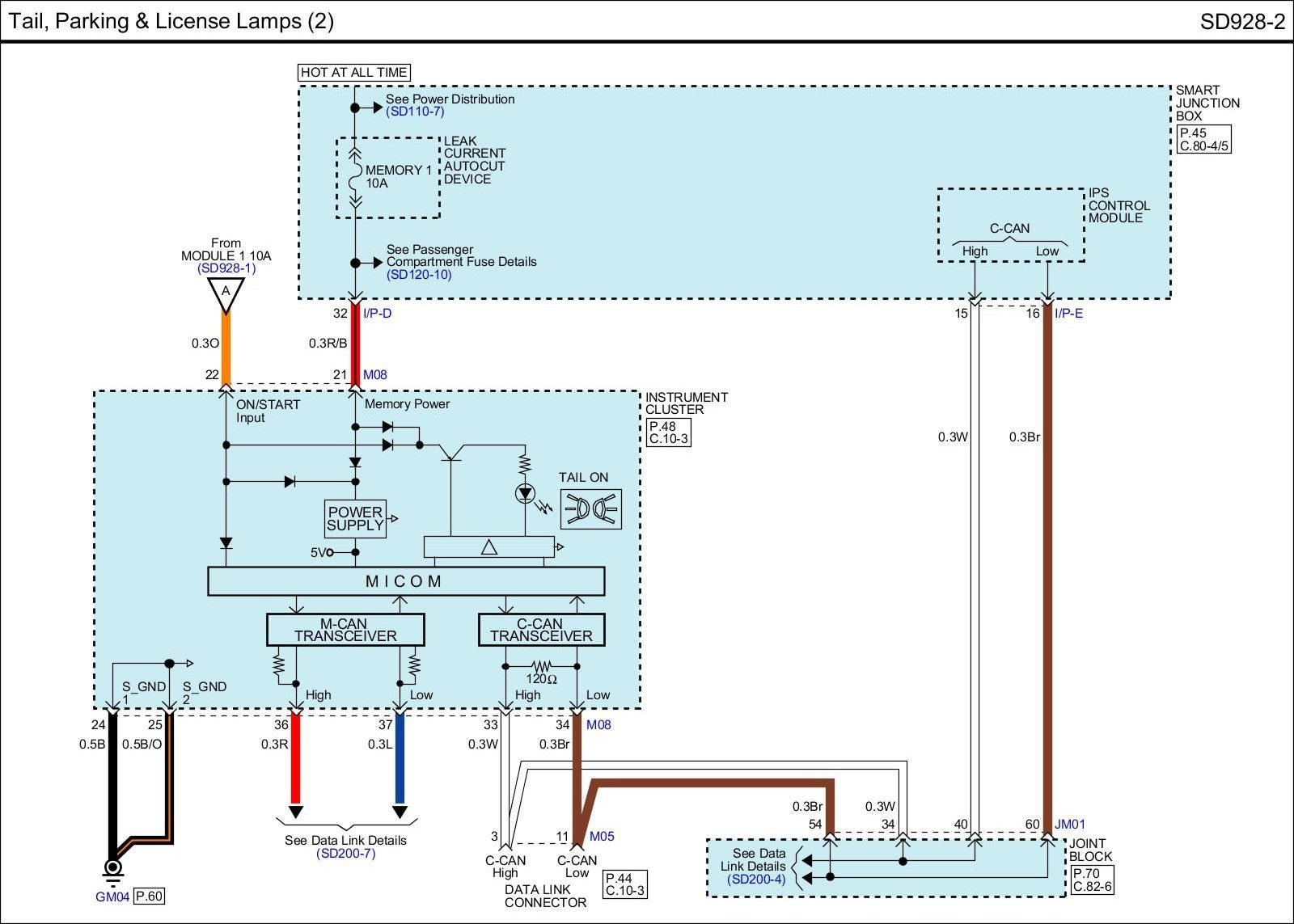Open the SD200-4 data link reference
The width and height of the screenshot is (1294, 924).
pyautogui.click(x=756, y=880)
